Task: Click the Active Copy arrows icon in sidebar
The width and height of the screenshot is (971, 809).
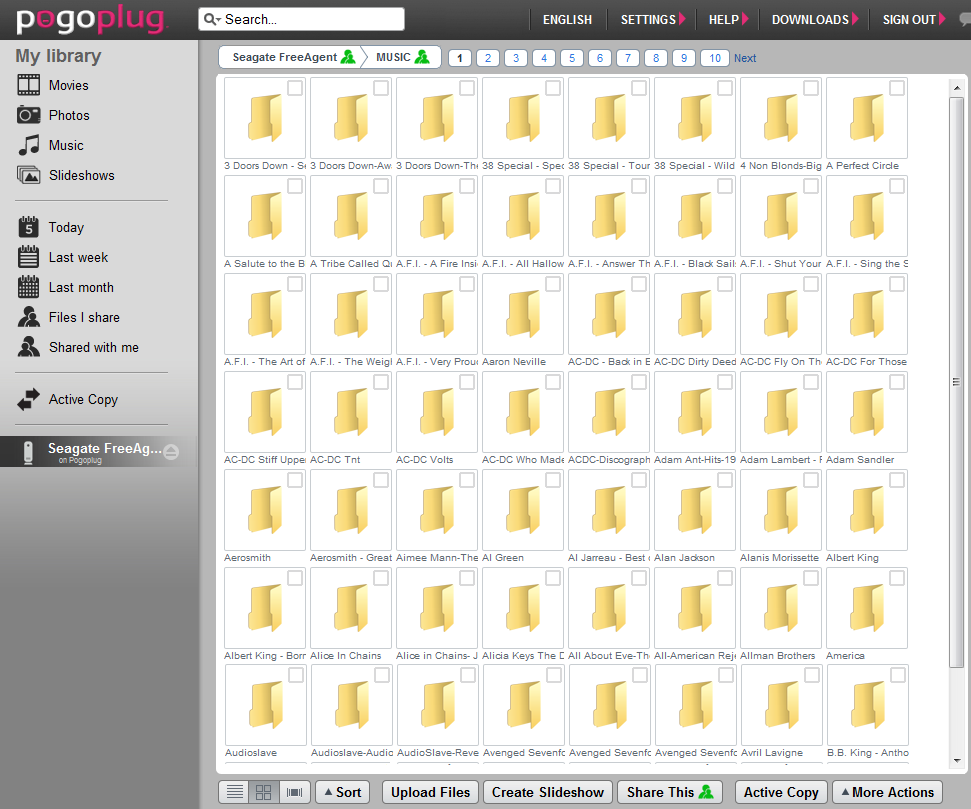Action: [x=29, y=400]
